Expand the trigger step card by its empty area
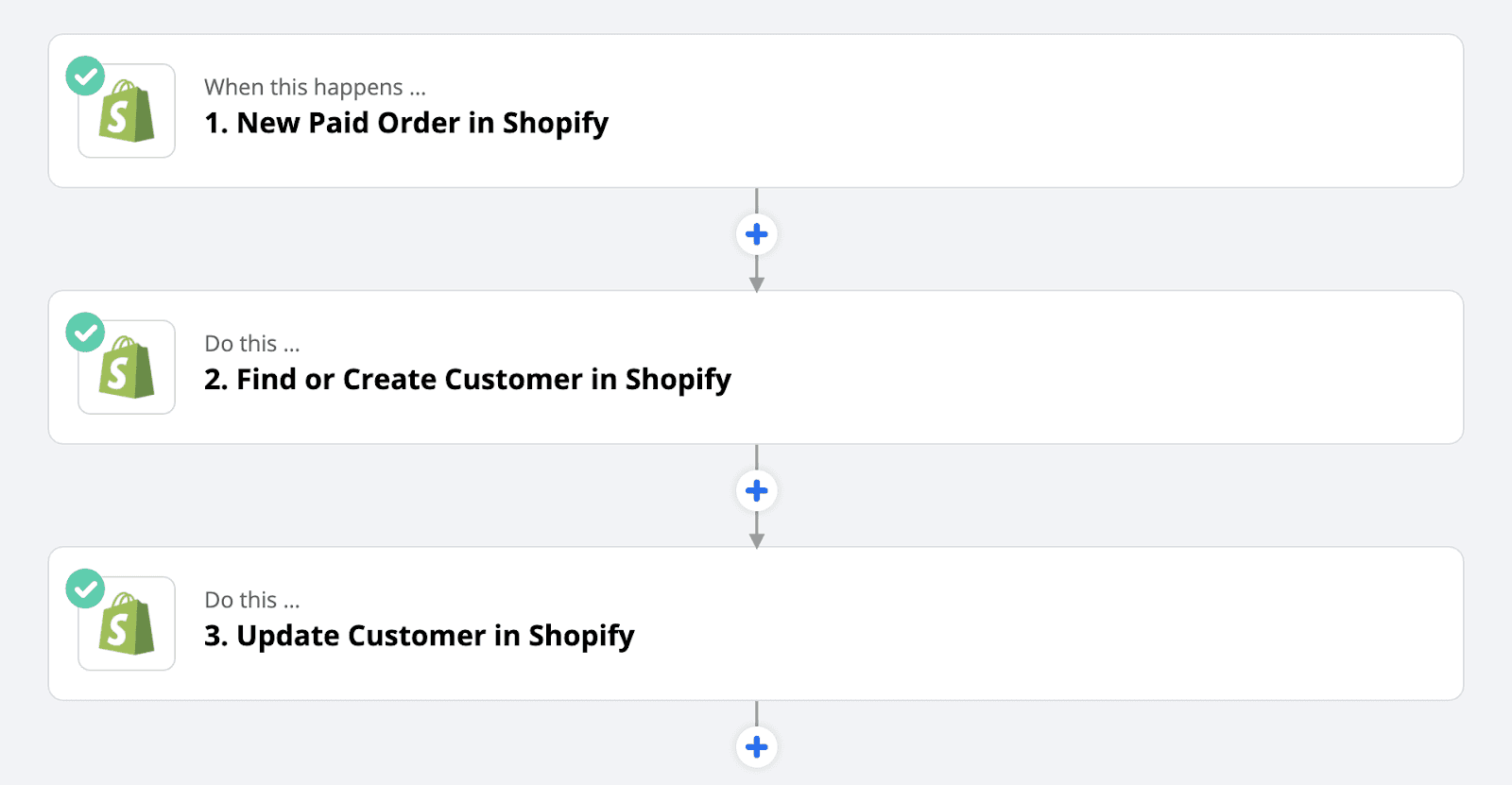The width and height of the screenshot is (1512, 785). (1039, 111)
